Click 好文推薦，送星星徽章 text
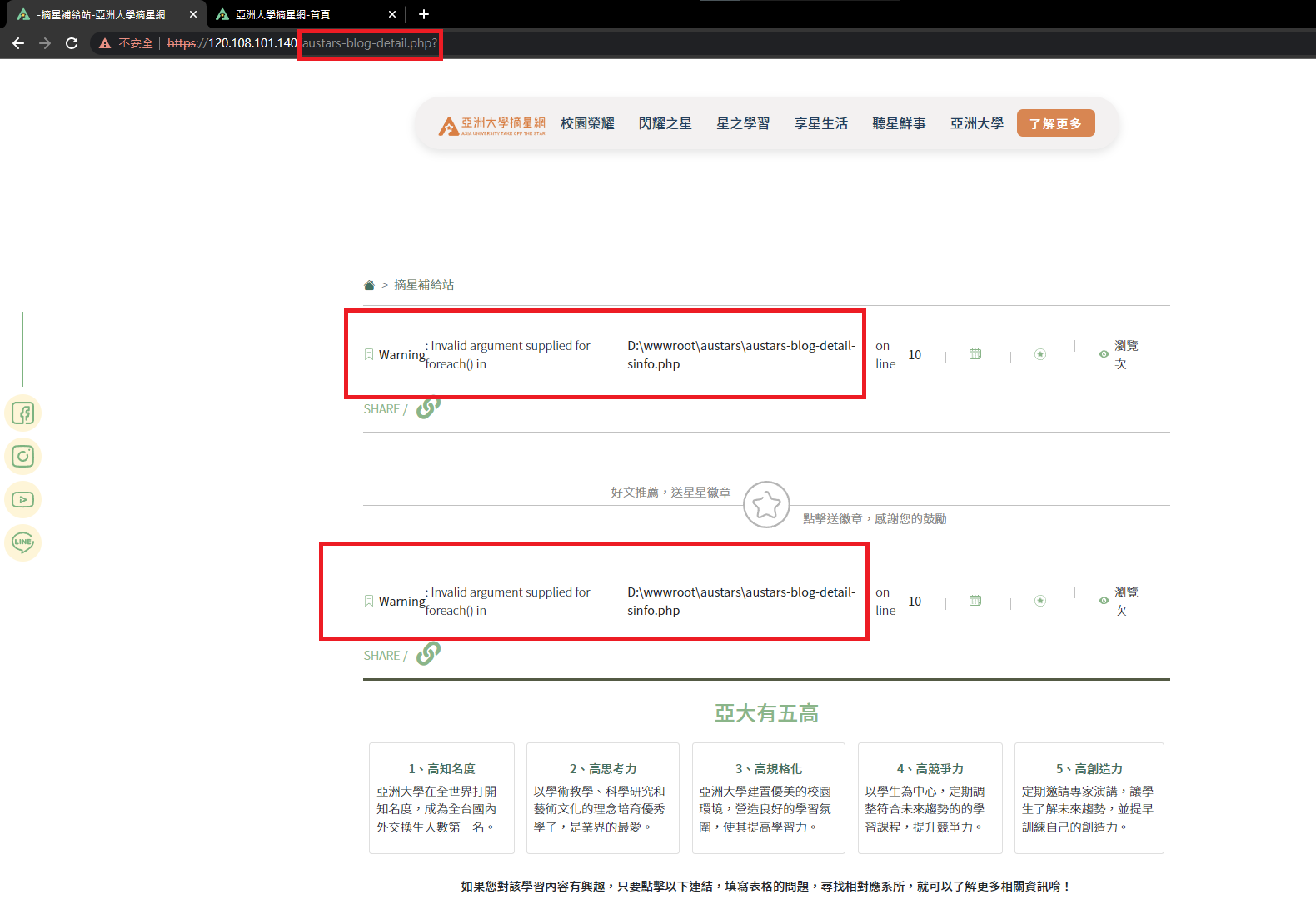 670,492
